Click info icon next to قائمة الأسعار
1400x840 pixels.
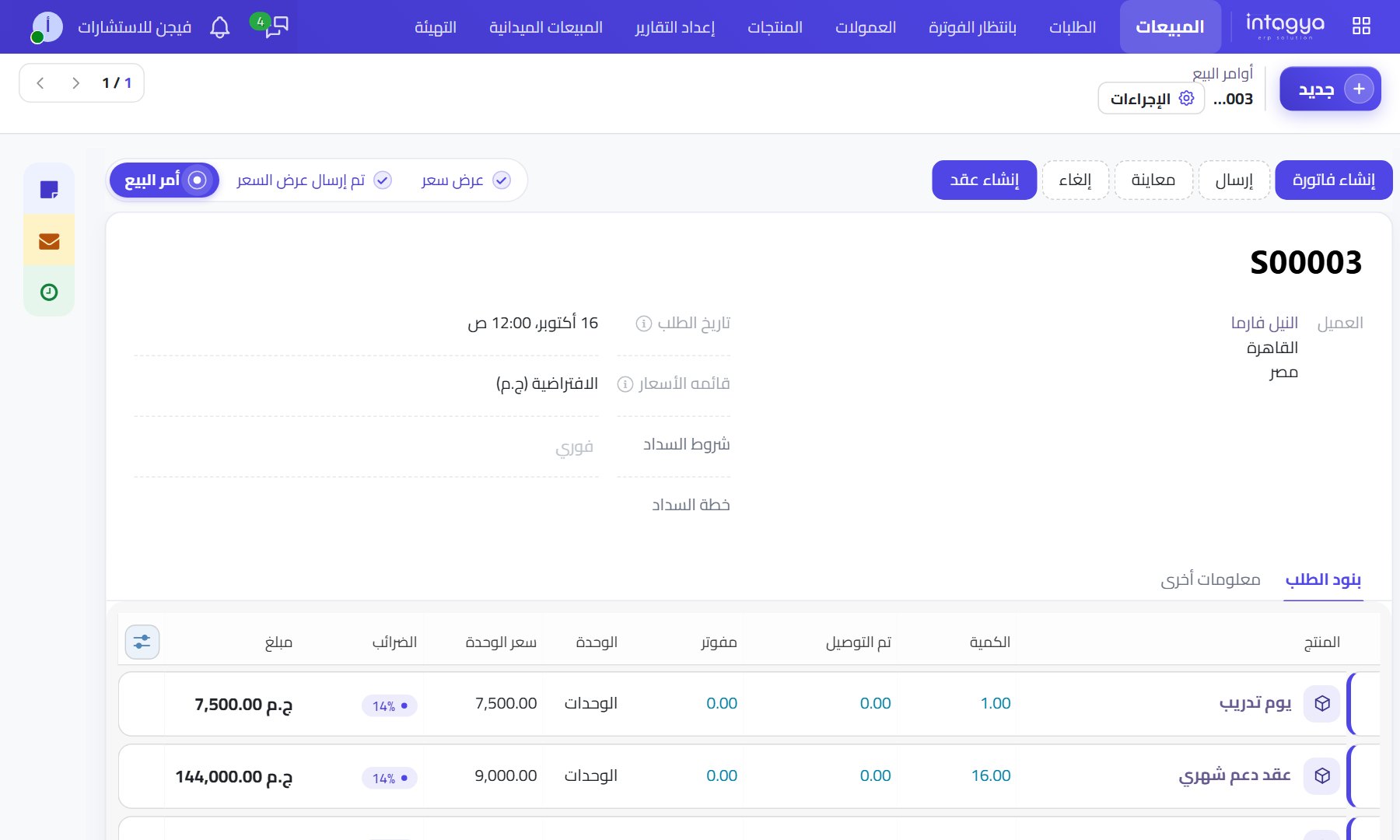(x=625, y=384)
